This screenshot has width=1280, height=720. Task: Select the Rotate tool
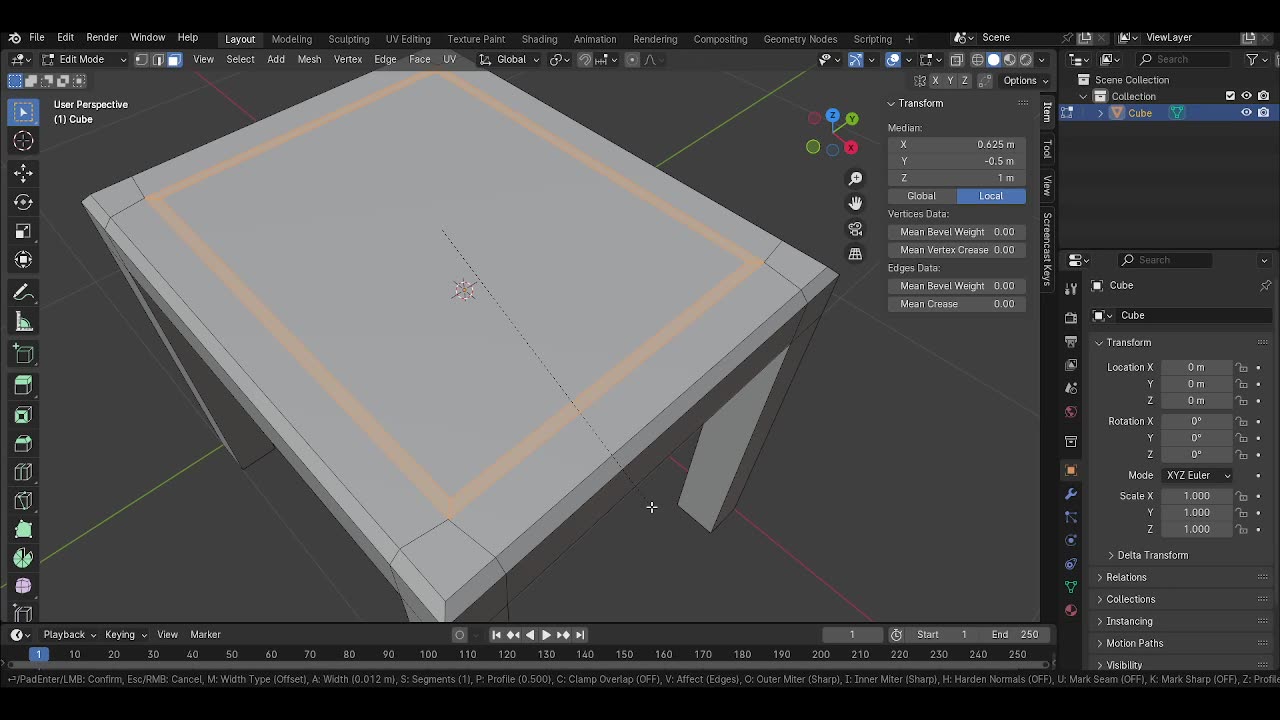click(23, 202)
